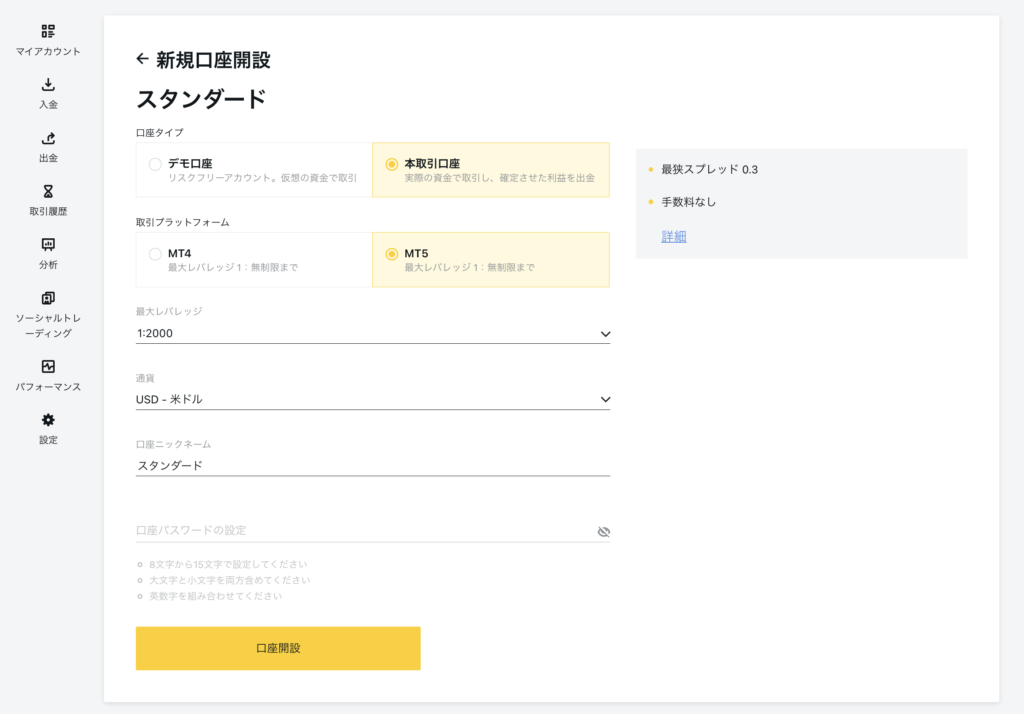Click 実際の資金で取引し description text
This screenshot has height=714, width=1024.
[x=500, y=178]
